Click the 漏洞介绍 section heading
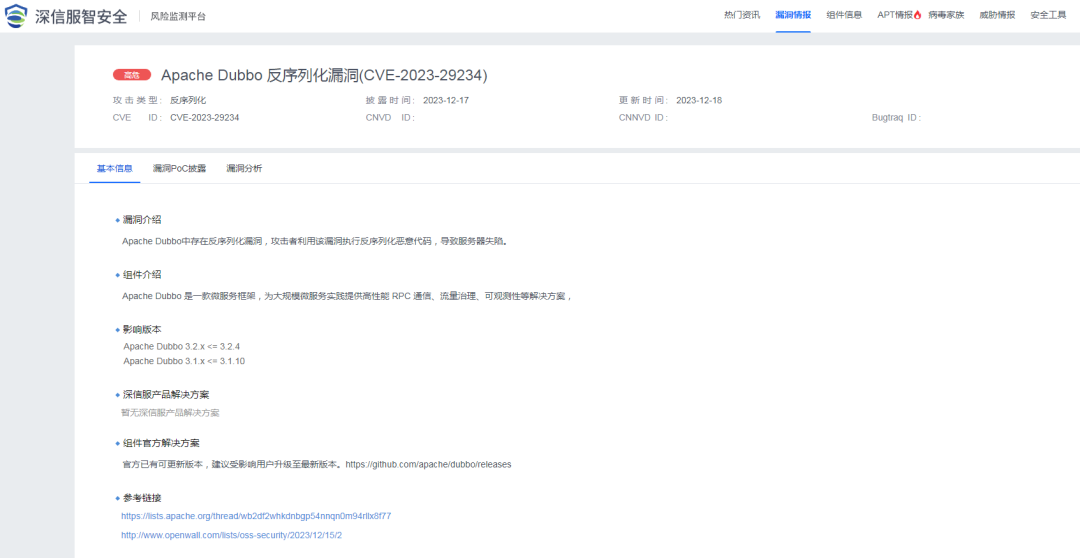The height and width of the screenshot is (558, 1080). pyautogui.click(x=142, y=220)
